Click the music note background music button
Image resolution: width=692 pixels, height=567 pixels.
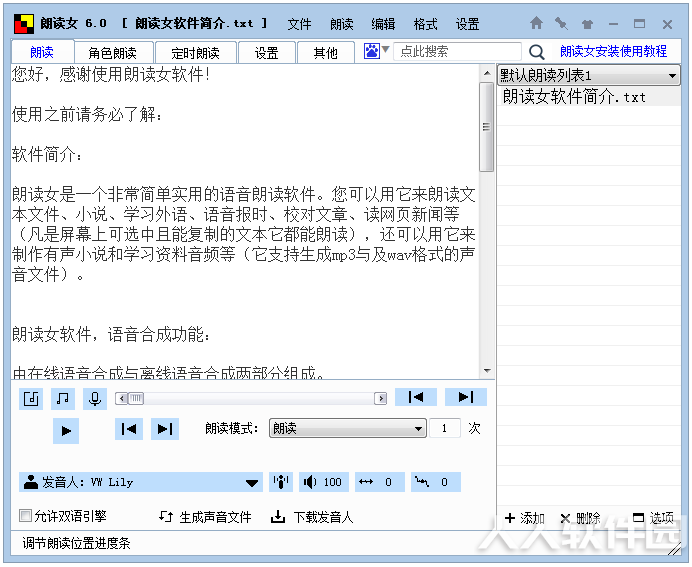63,399
